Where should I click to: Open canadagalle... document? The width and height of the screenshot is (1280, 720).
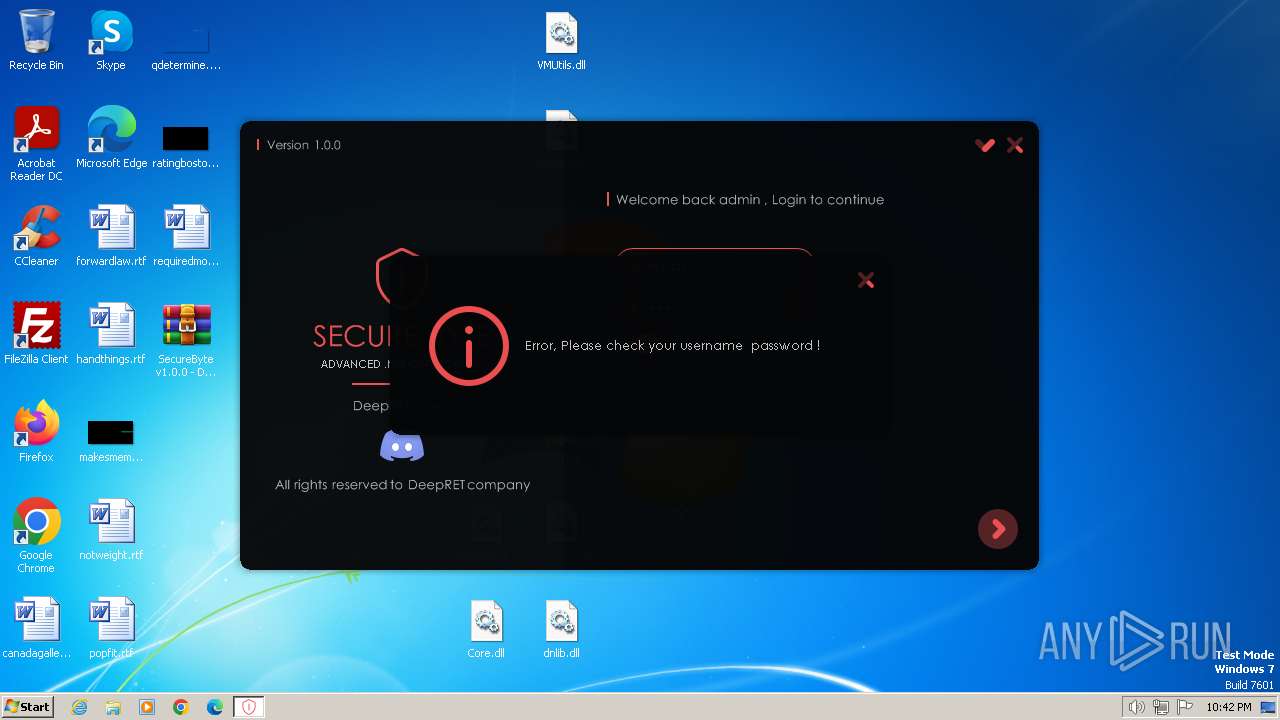(36, 628)
